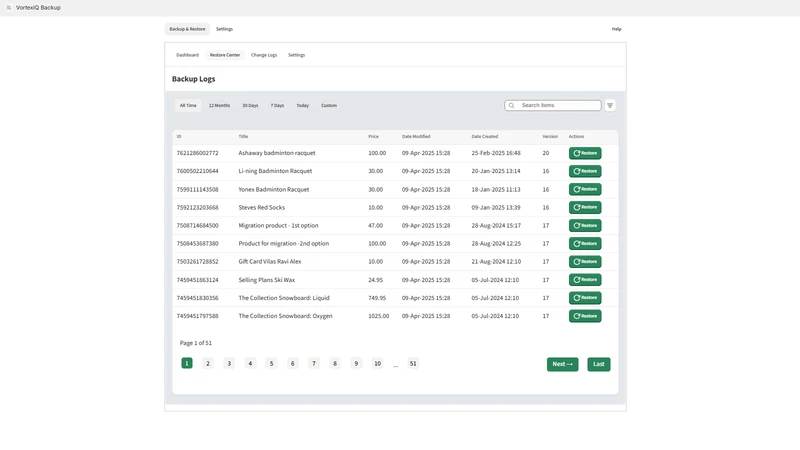Focus the Search items field

tap(553, 106)
